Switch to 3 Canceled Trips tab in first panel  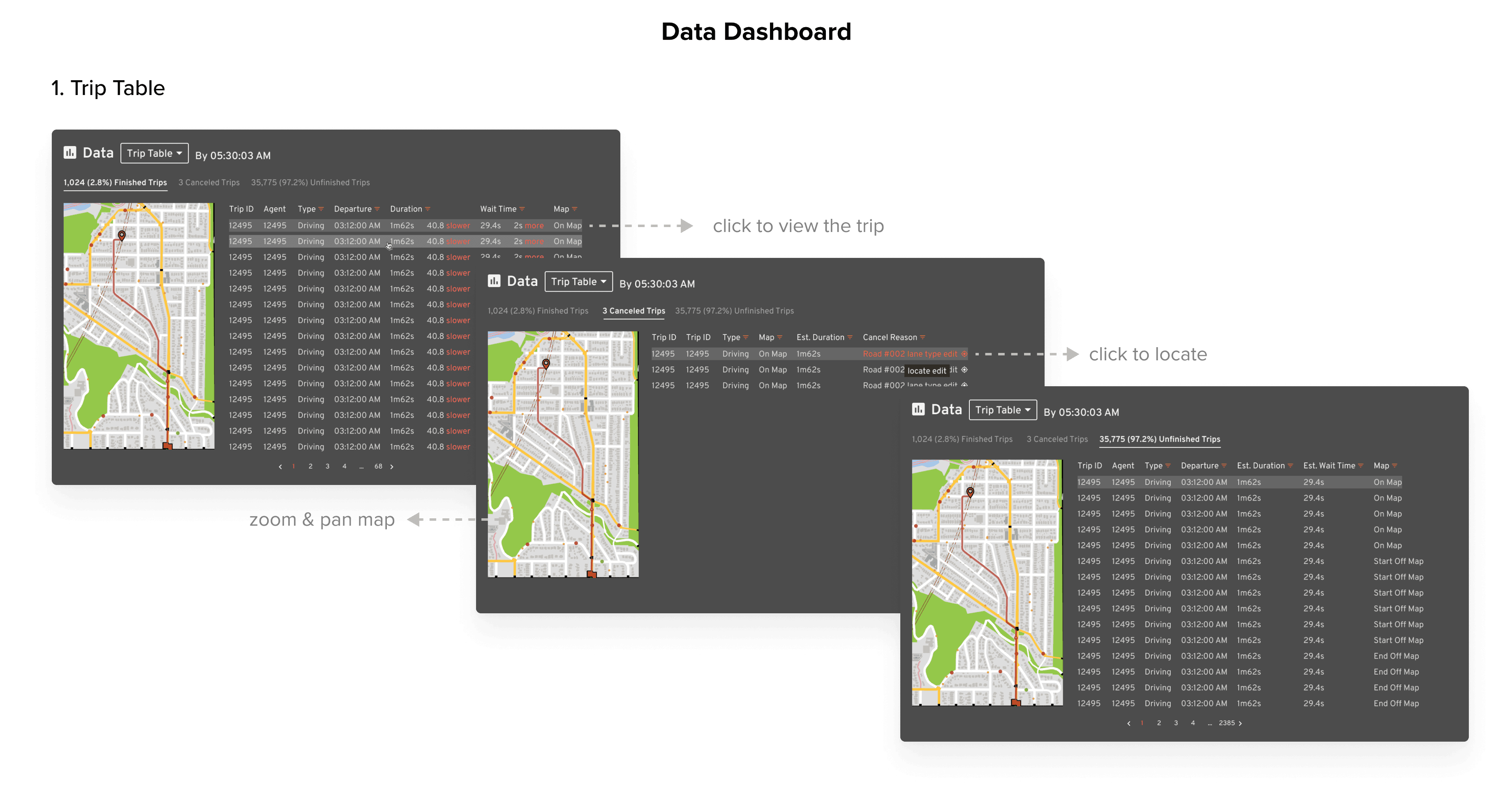[209, 183]
